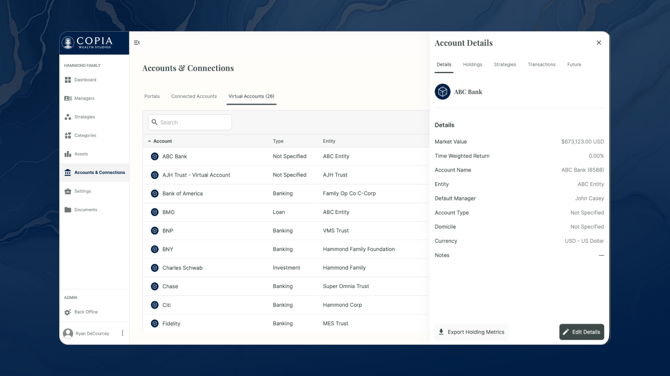Image resolution: width=670 pixels, height=376 pixels.
Task: Select the Details tab in Account Details
Action: click(x=444, y=65)
